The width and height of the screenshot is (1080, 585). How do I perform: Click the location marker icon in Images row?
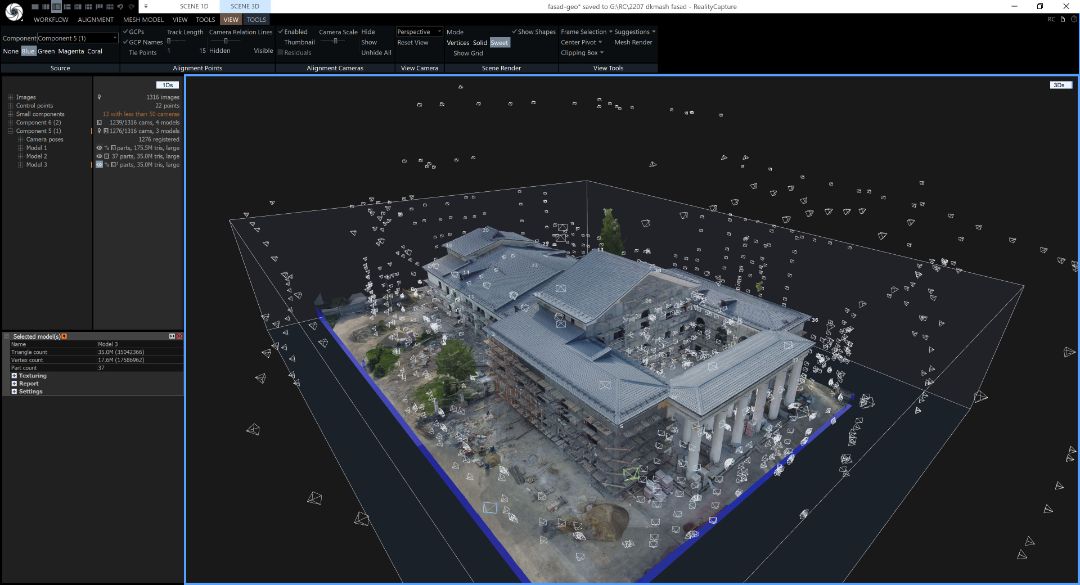(x=99, y=97)
